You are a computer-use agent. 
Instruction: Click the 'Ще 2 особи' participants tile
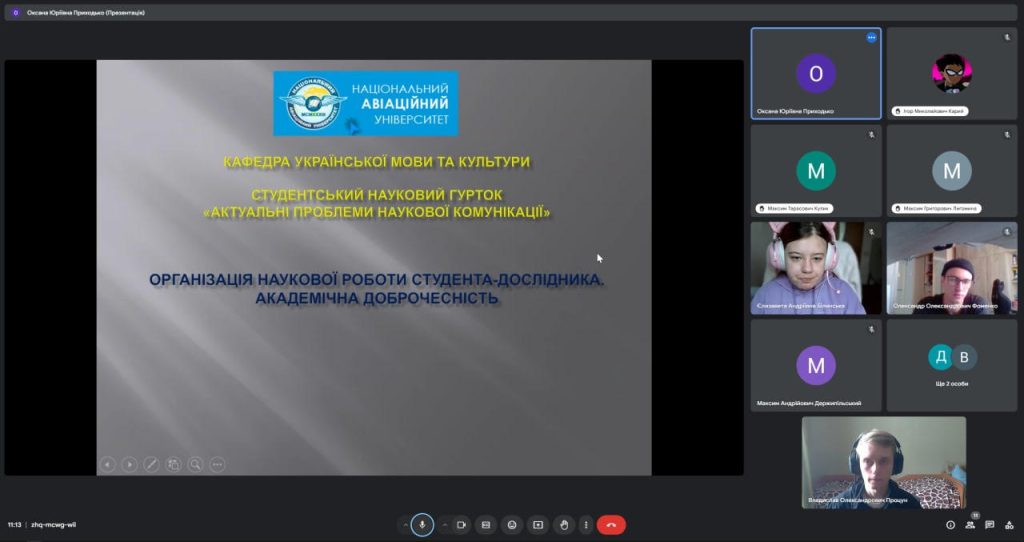pyautogui.click(x=951, y=364)
